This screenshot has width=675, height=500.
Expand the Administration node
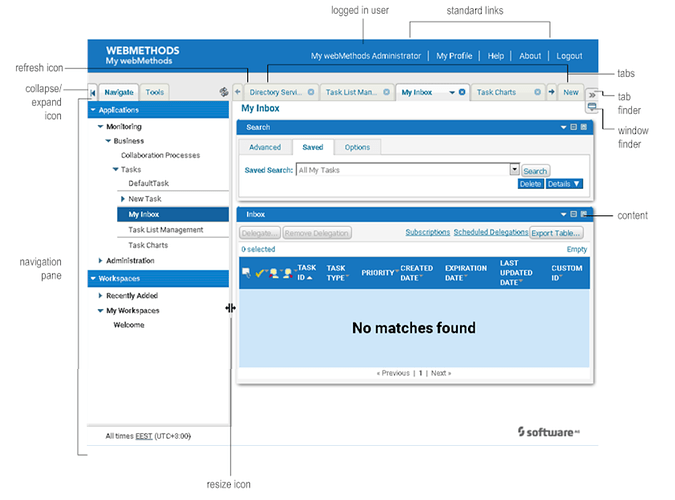[100, 261]
